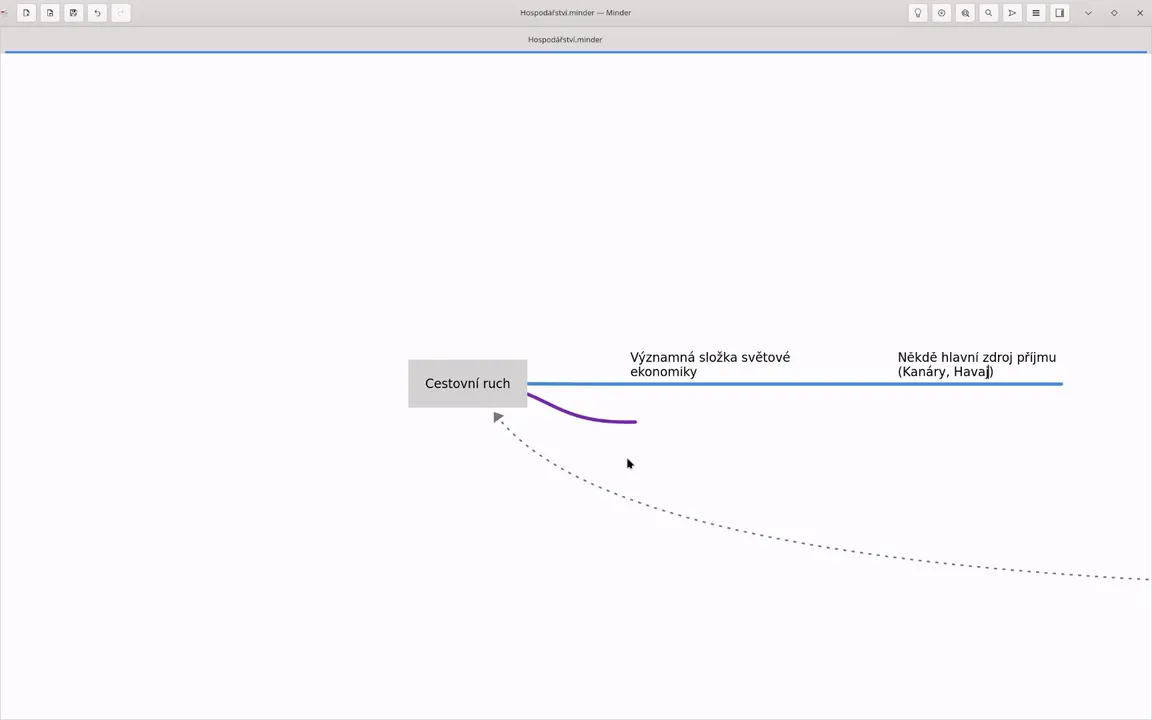This screenshot has width=1152, height=720.
Task: Open the zoom options magnifier icon
Action: click(x=965, y=12)
